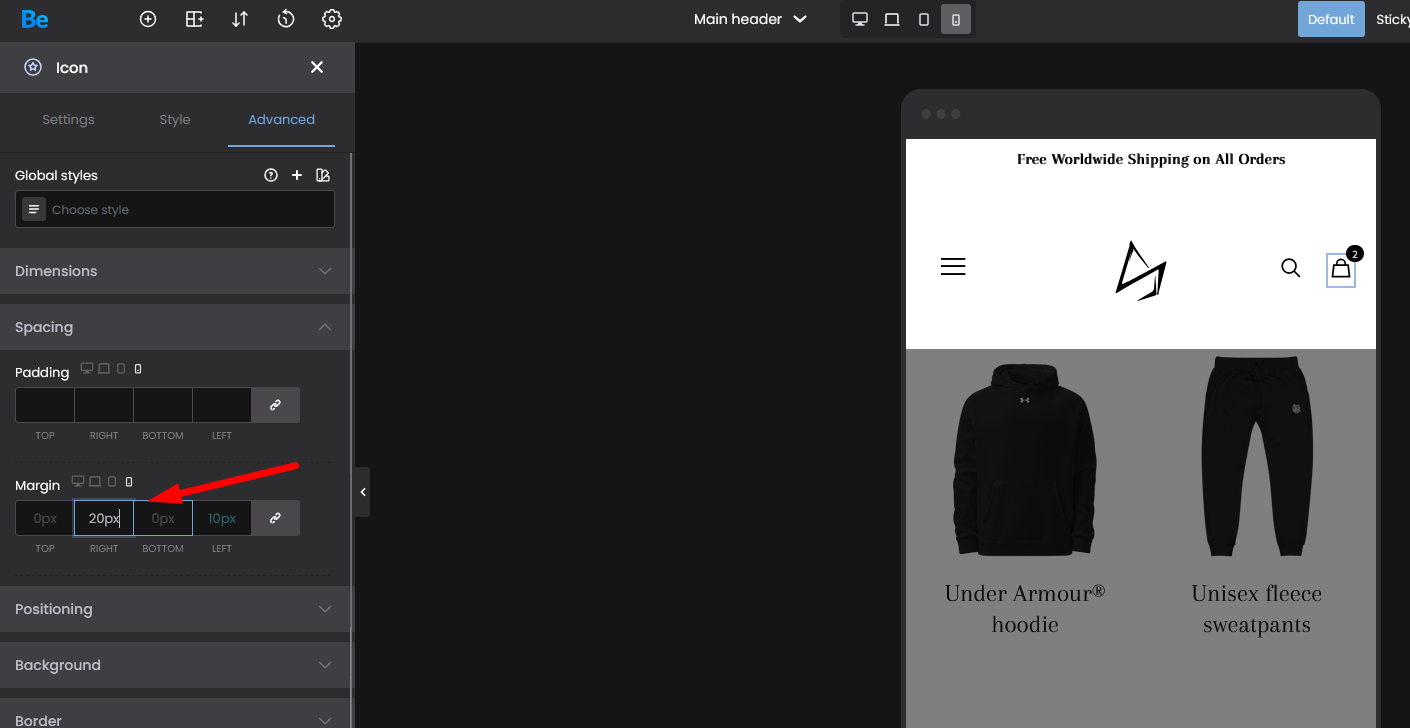Open the builder settings gear icon
1410x728 pixels.
click(x=332, y=19)
